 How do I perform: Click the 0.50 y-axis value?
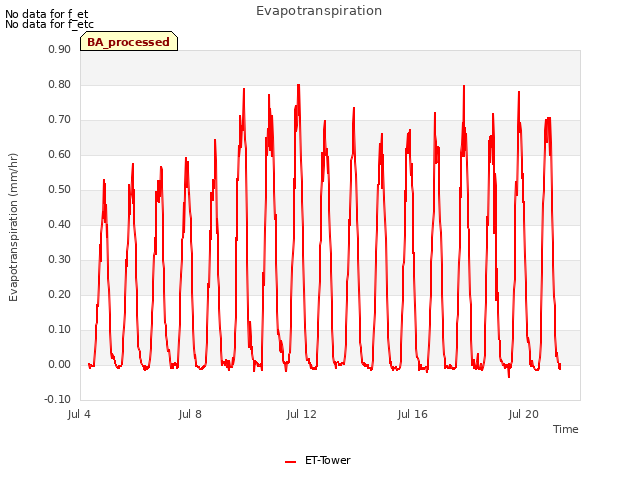coord(59,190)
